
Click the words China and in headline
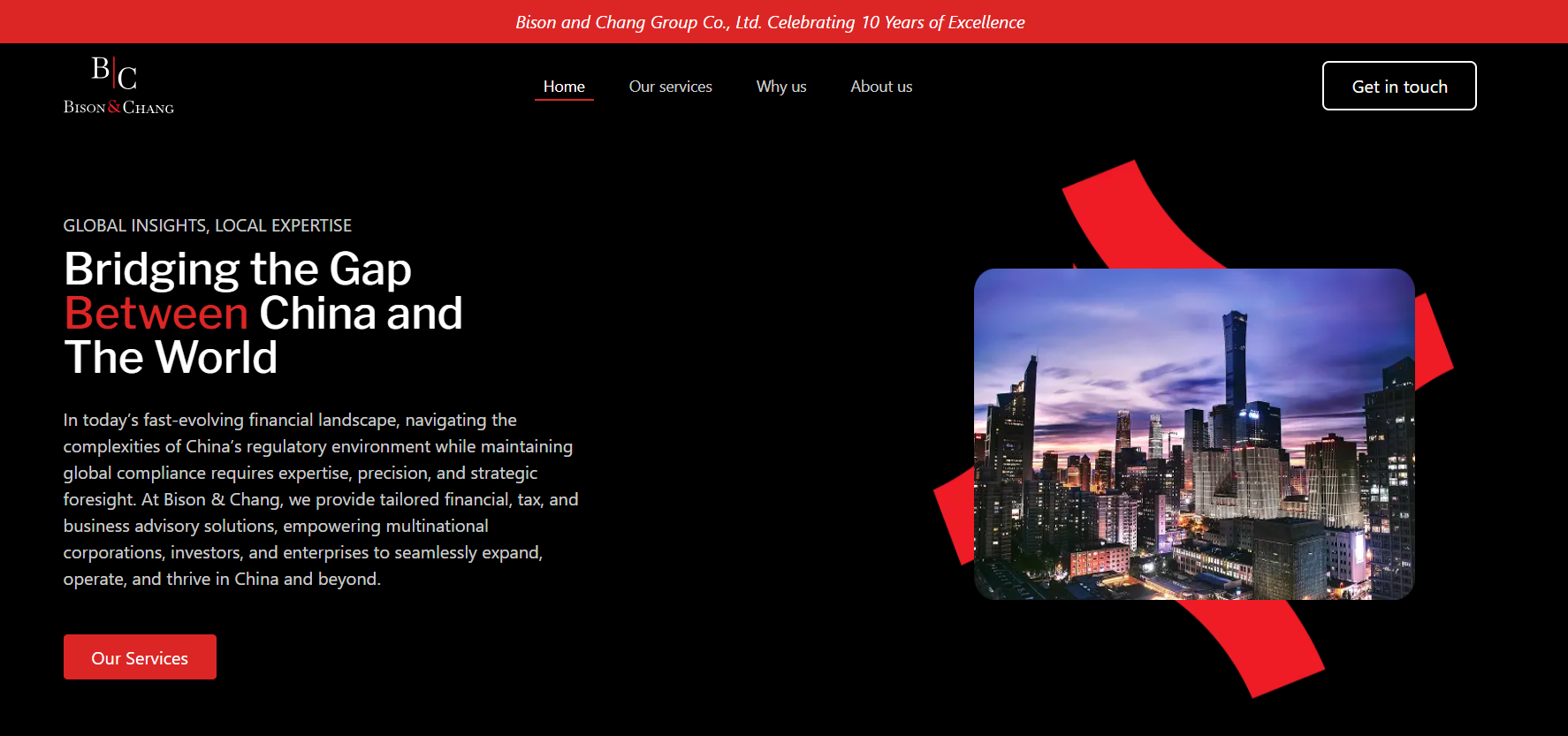tap(361, 314)
